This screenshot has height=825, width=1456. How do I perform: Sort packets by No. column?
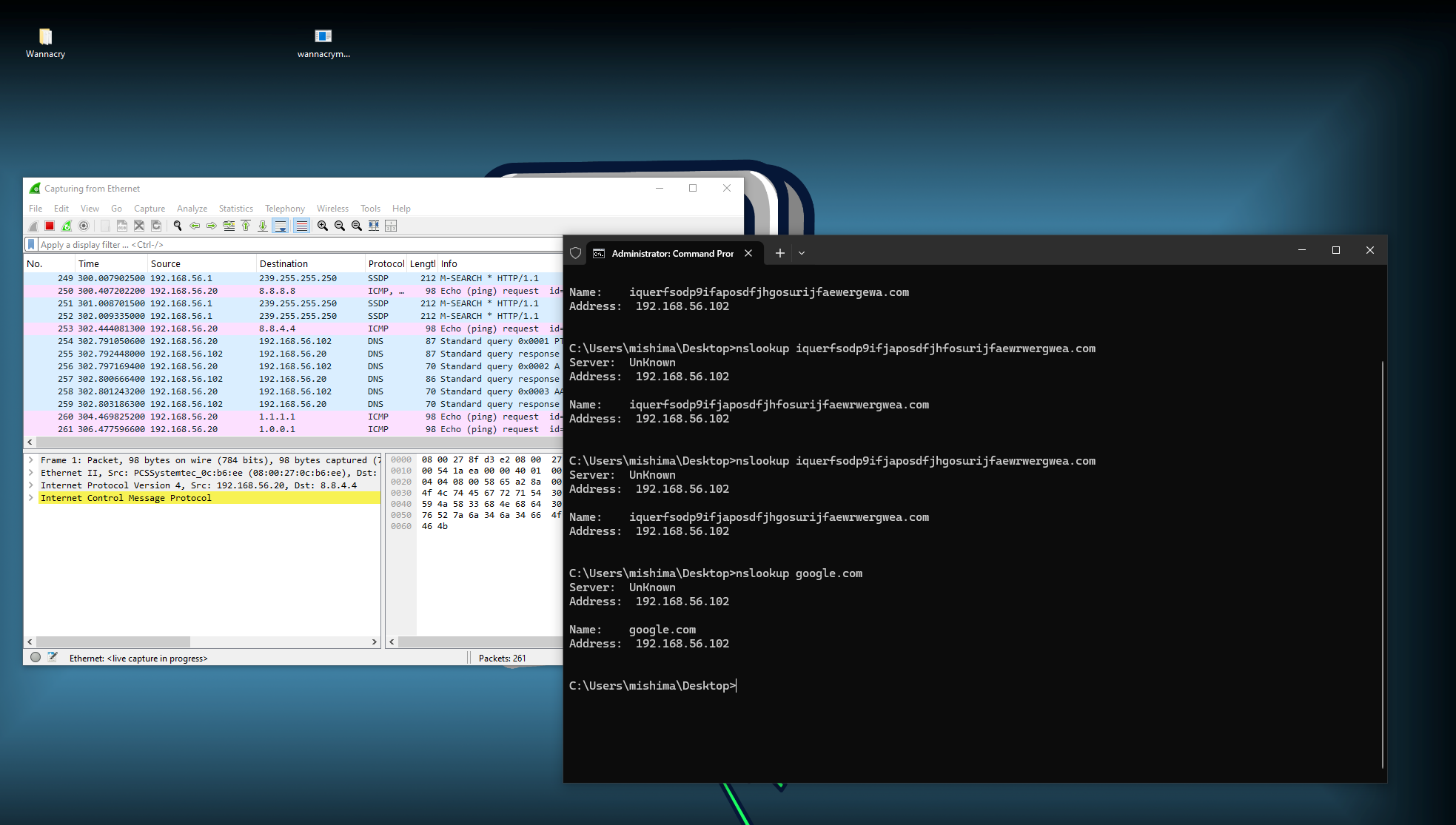click(x=50, y=263)
